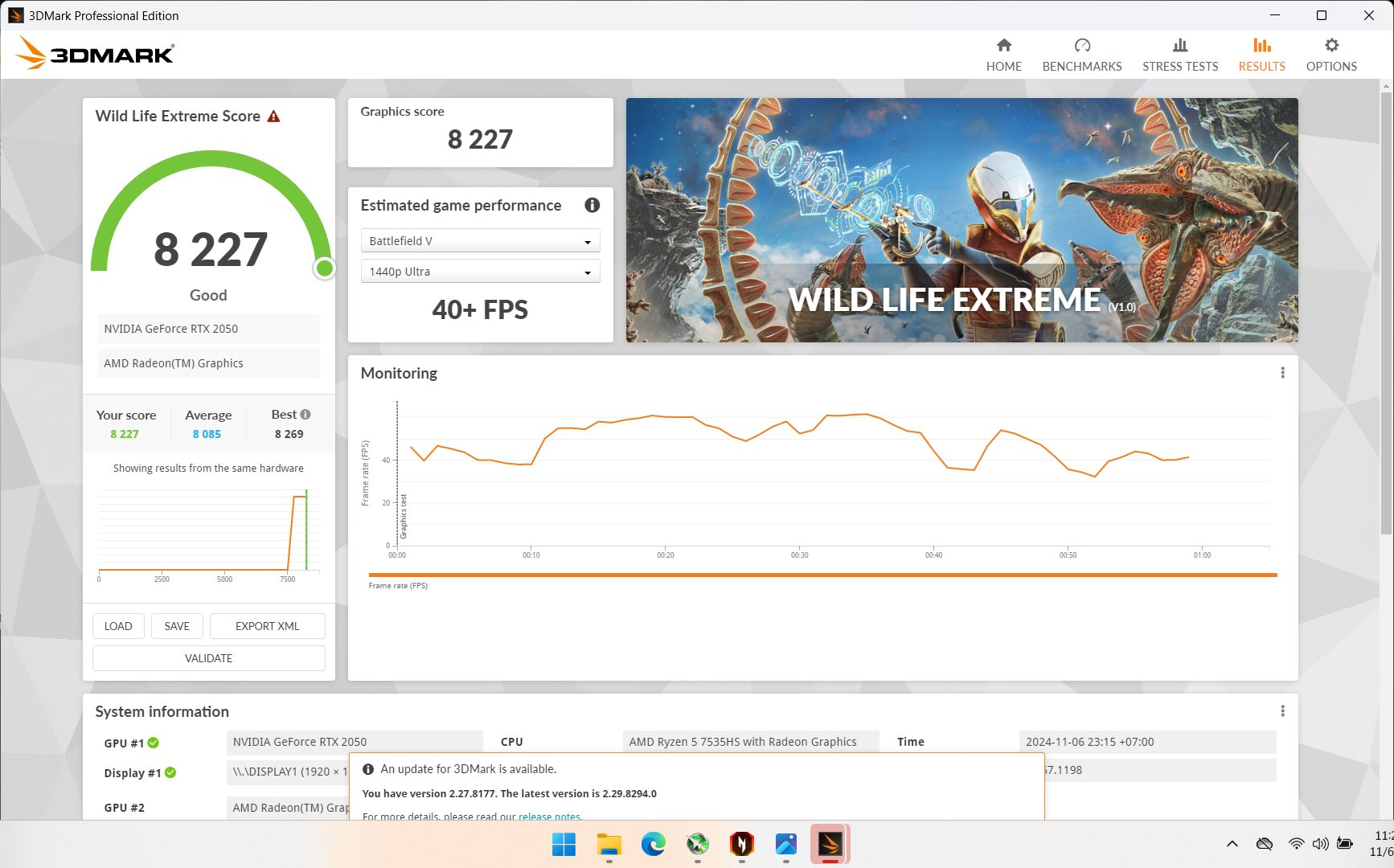
Task: Click Best score 8 269
Action: click(x=289, y=434)
